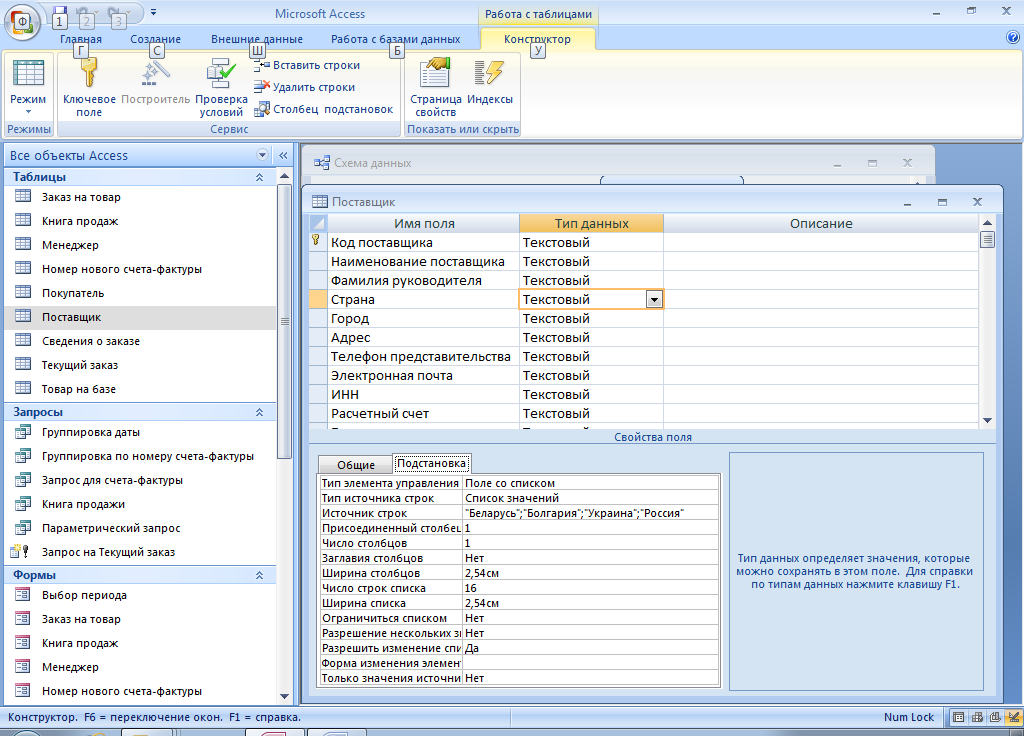Select the Подстановка properties tab
1024x736 pixels.
(432, 463)
